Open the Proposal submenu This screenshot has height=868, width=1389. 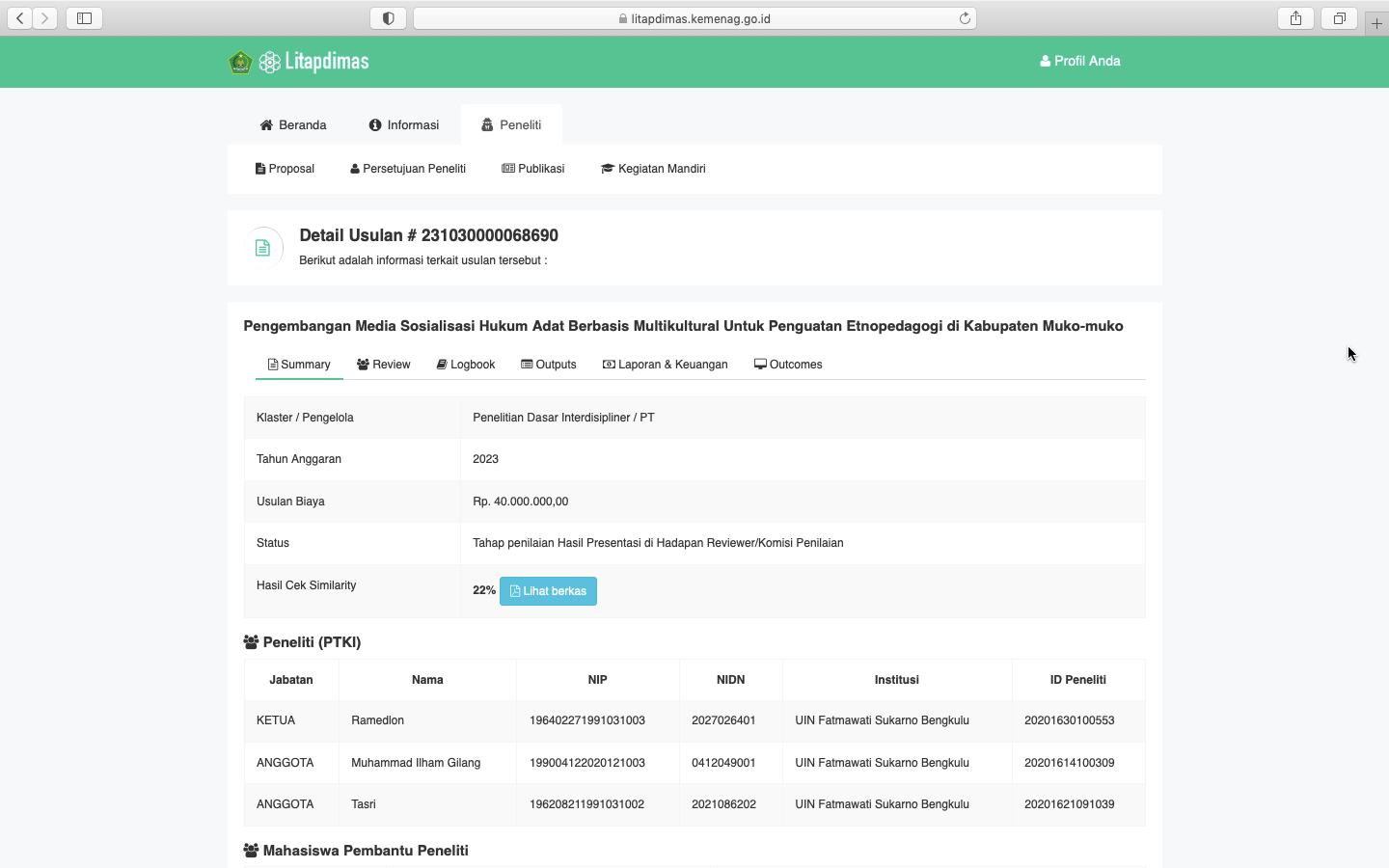coord(285,169)
